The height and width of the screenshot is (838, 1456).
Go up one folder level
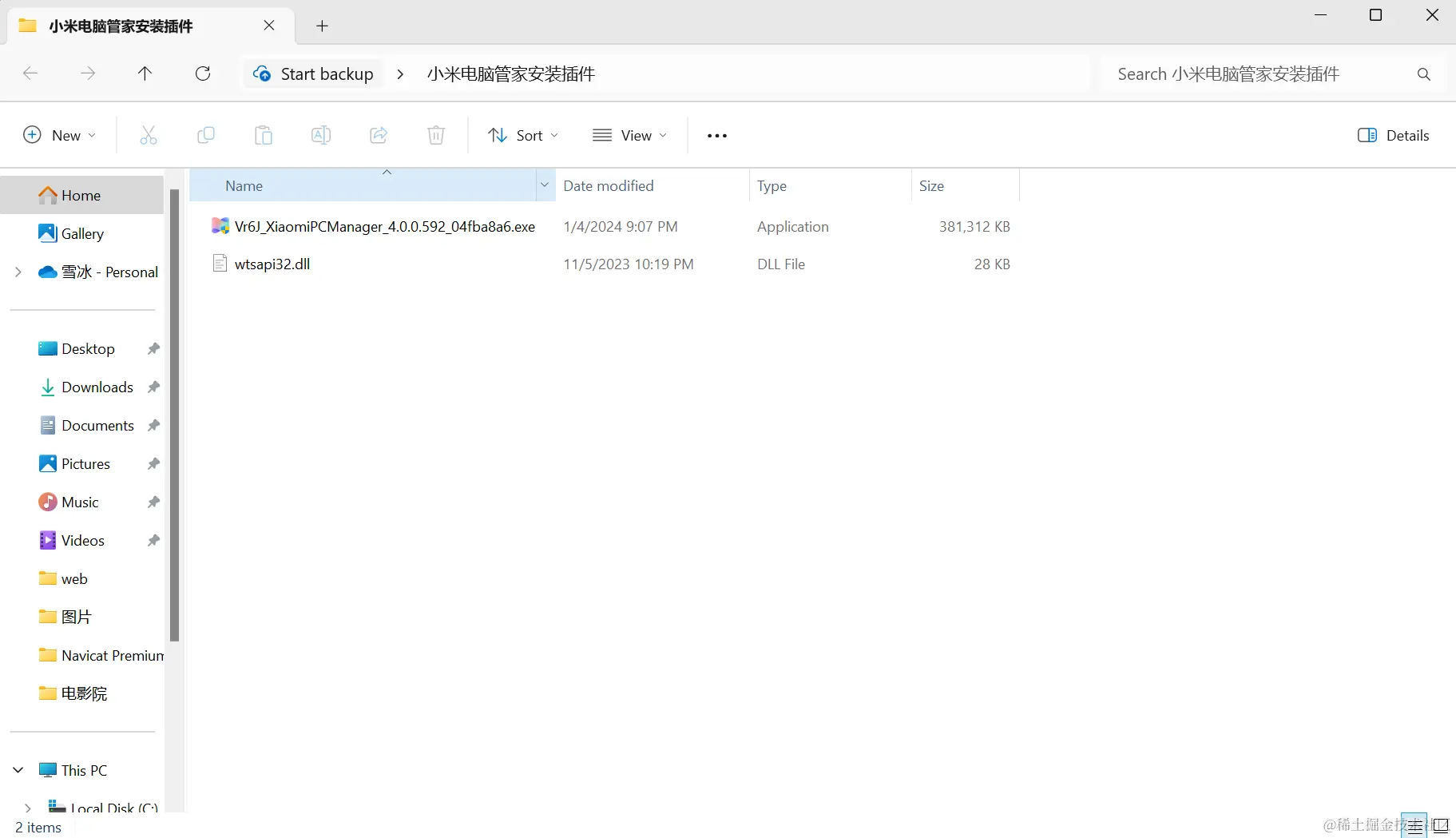click(x=145, y=73)
